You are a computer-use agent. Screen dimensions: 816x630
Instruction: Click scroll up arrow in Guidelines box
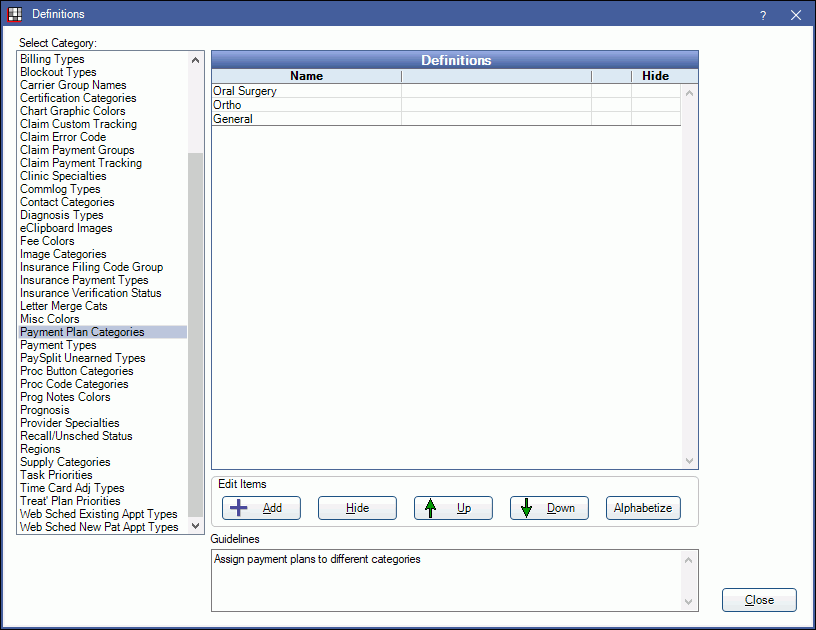(688, 560)
